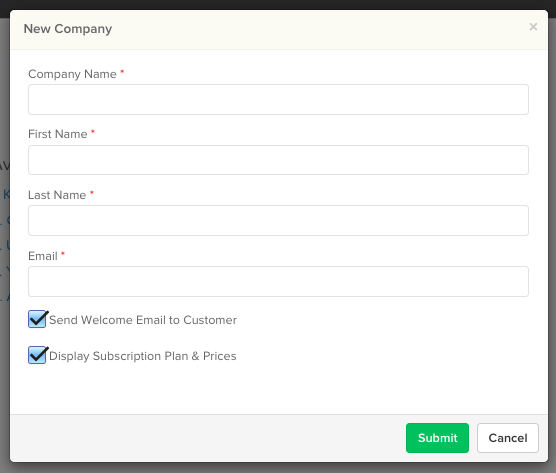Screen dimensions: 556x473
Task: Submit the new company form
Action: click(437, 438)
